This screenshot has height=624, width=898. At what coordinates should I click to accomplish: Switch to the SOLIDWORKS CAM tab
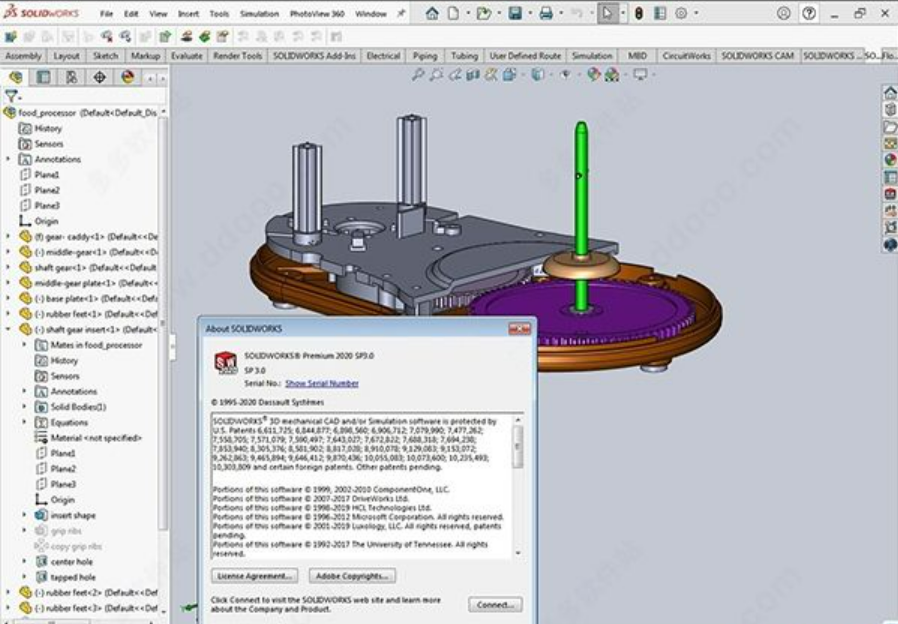pos(757,56)
